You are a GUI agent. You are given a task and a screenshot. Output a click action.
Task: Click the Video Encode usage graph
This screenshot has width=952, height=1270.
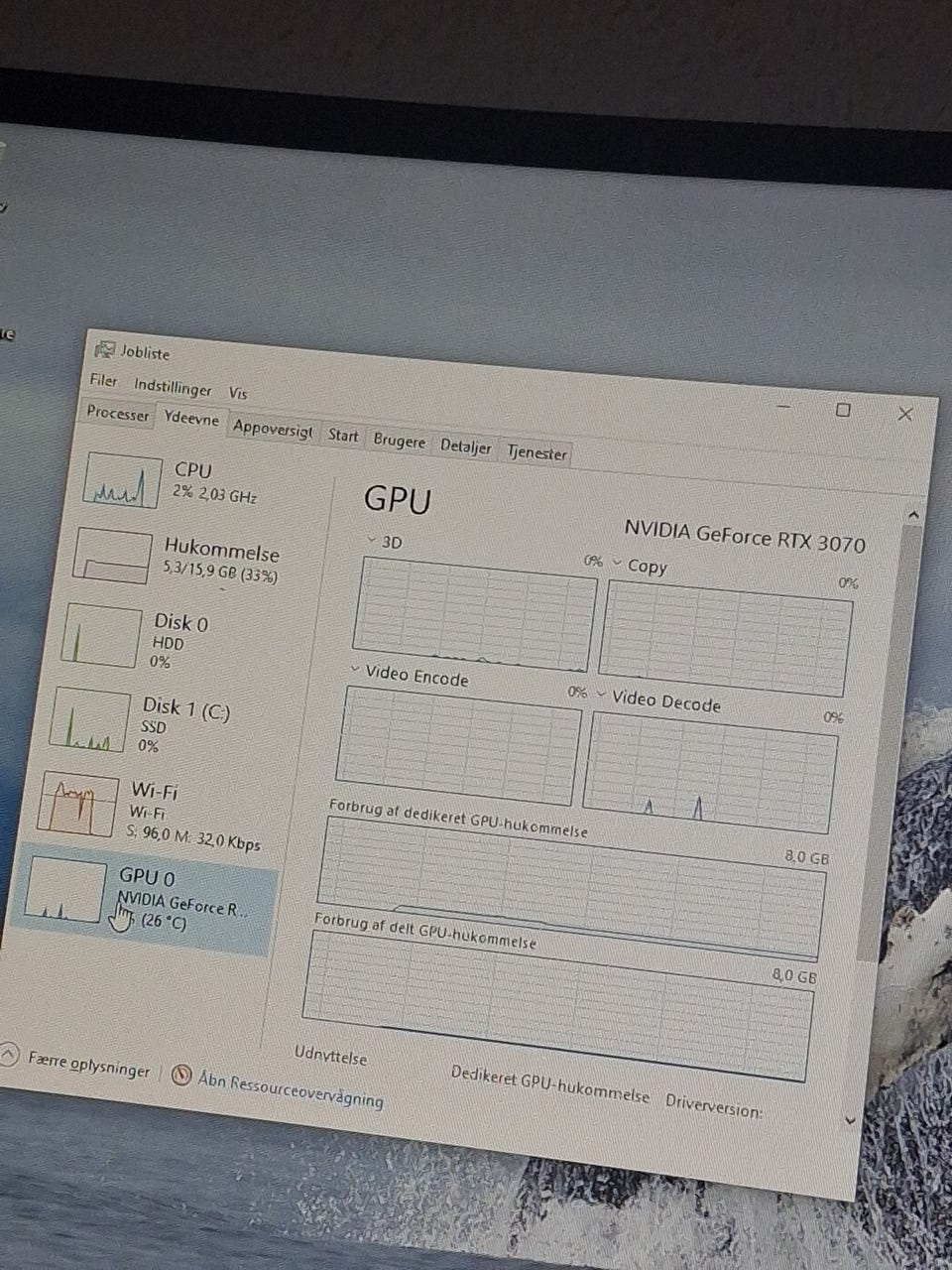459,745
